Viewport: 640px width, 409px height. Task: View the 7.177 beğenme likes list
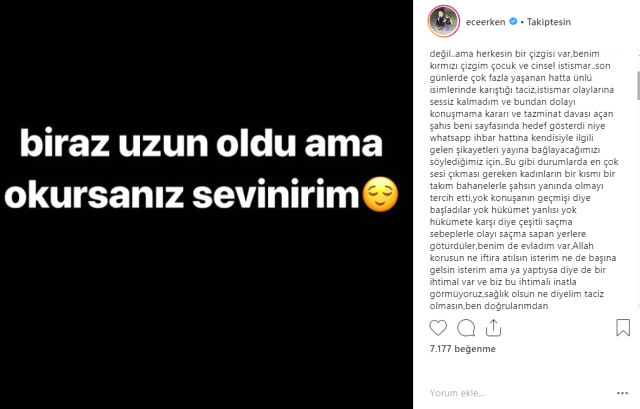pyautogui.click(x=462, y=349)
